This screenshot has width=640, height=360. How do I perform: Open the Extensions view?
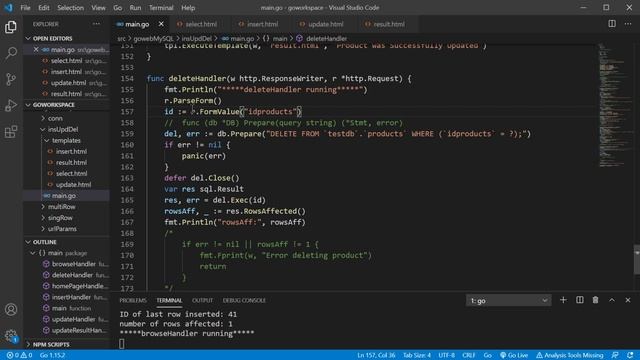pos(11,132)
